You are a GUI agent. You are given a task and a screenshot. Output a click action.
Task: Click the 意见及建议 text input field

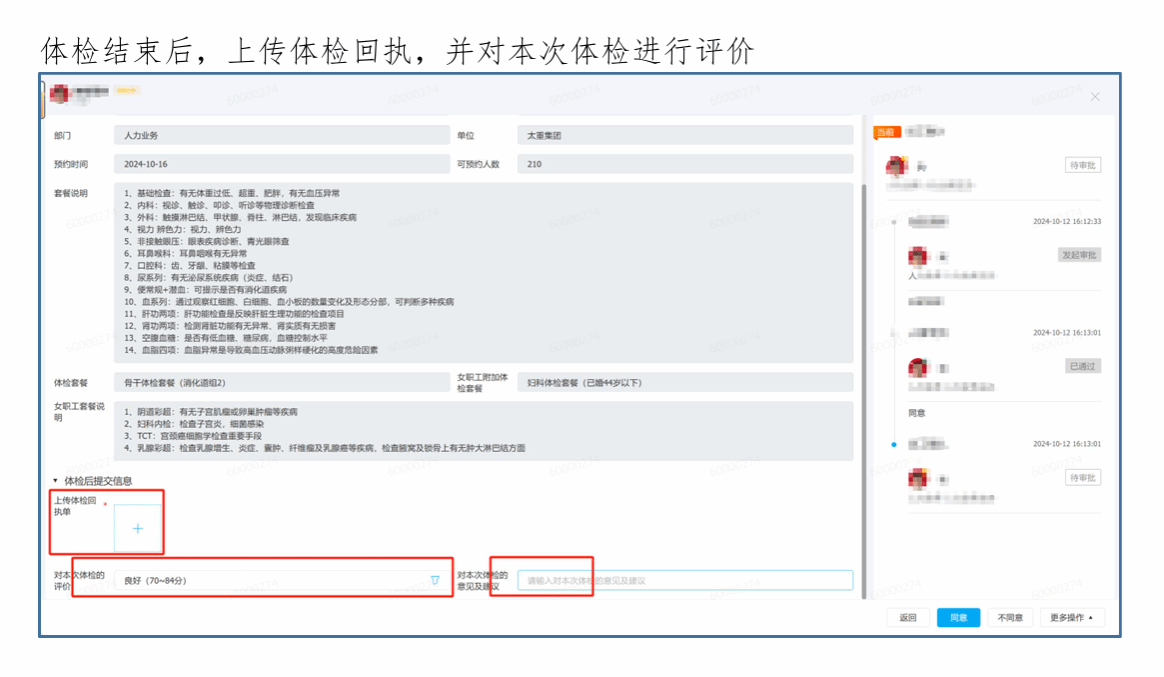pyautogui.click(x=684, y=580)
